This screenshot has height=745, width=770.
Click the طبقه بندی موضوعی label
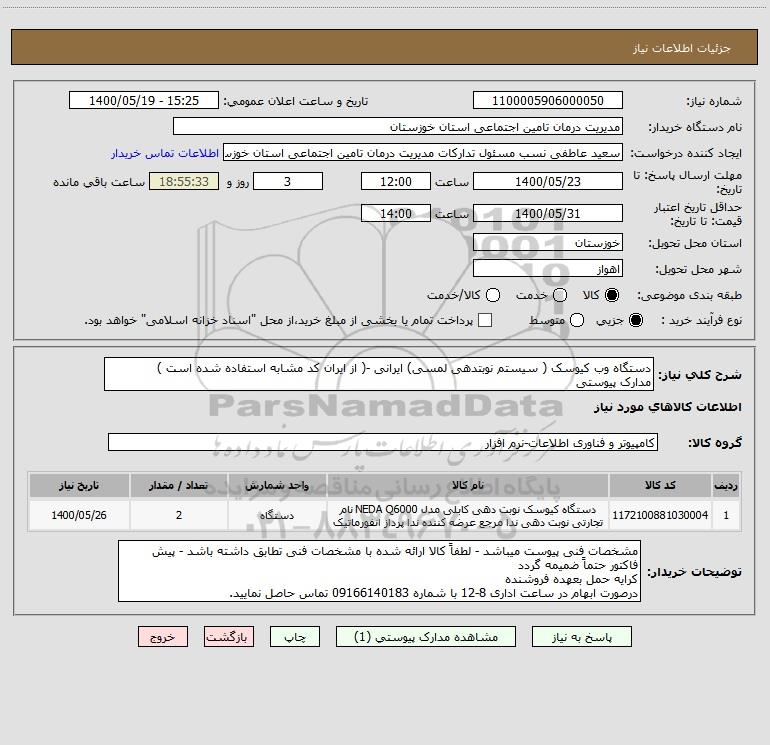[689, 296]
